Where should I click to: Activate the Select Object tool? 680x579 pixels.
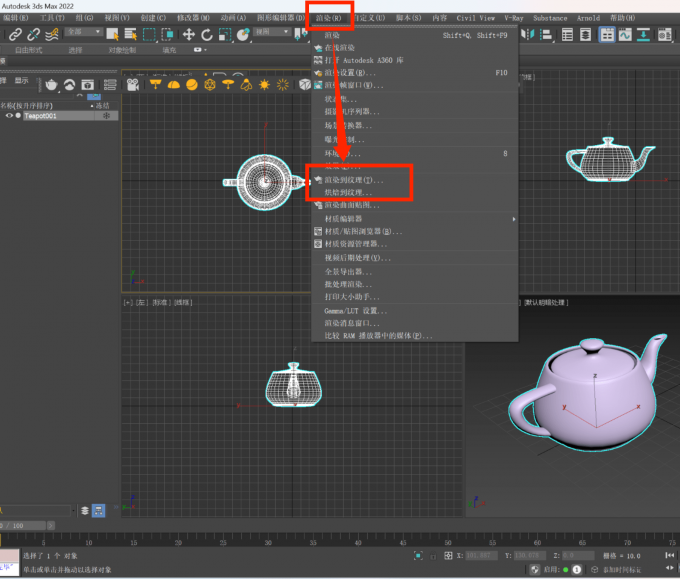(113, 34)
